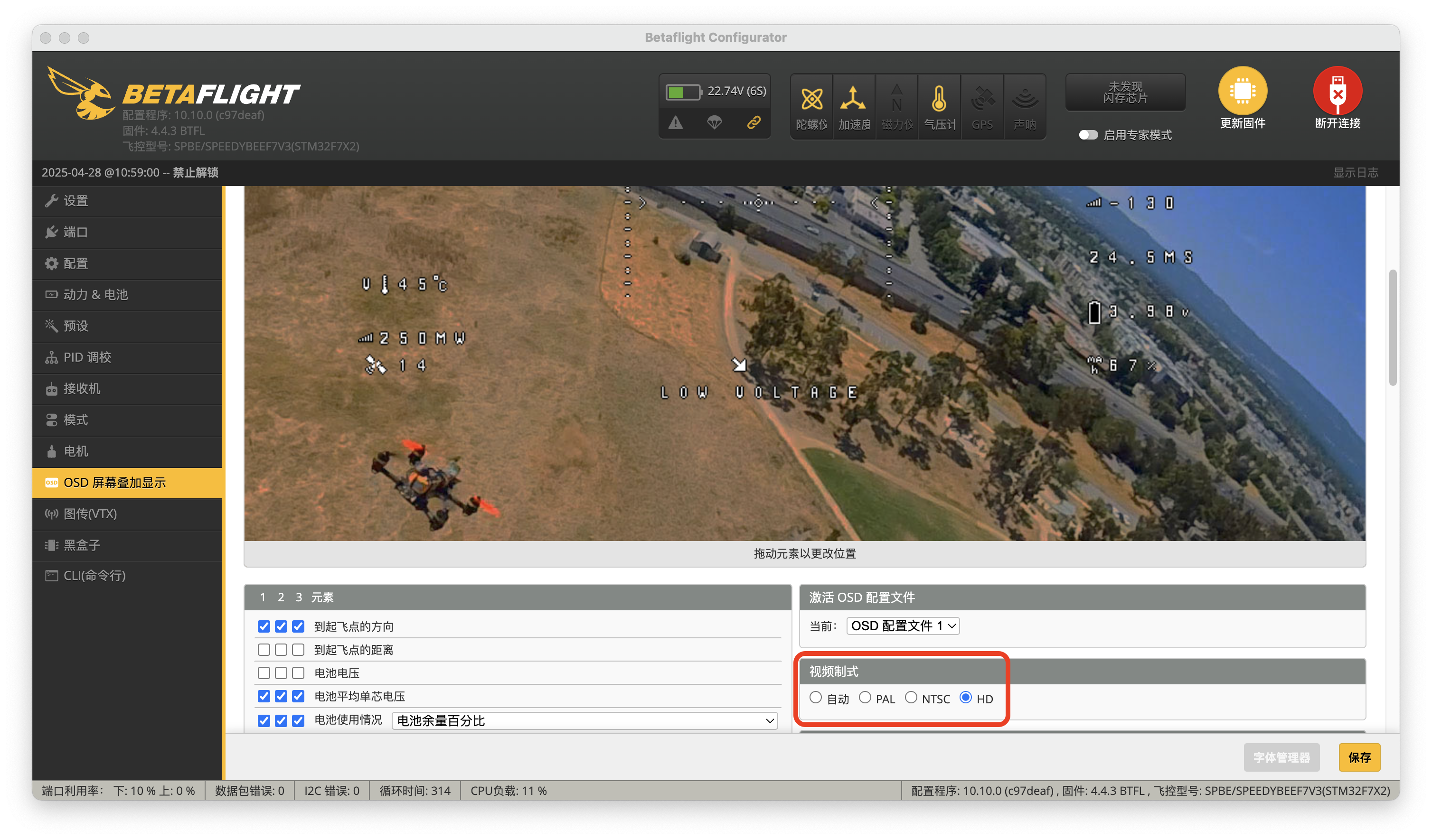
Task: Select the NTSC video format radio
Action: coord(911,698)
